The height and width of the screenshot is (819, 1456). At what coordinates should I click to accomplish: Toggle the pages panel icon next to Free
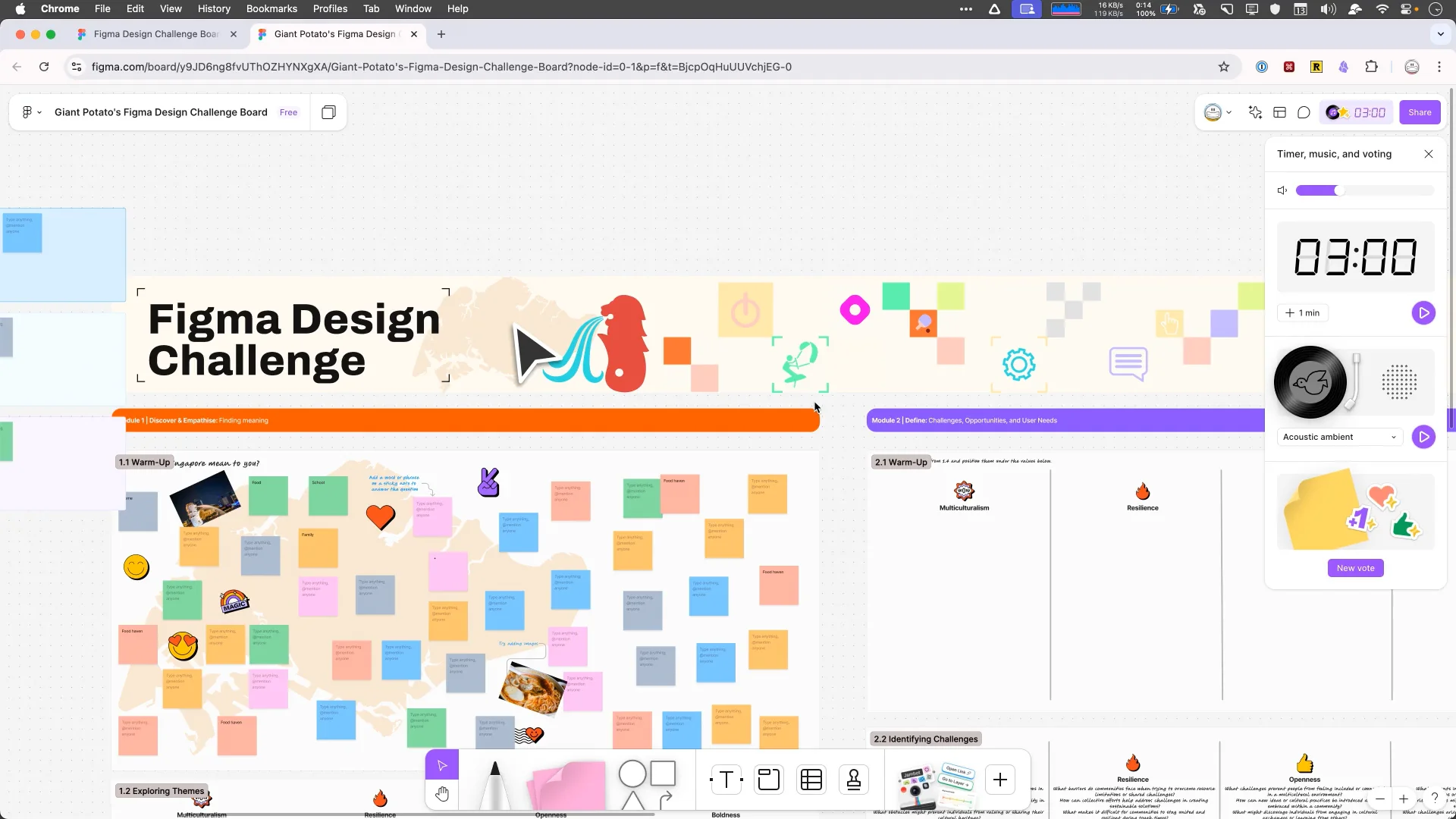coord(328,112)
